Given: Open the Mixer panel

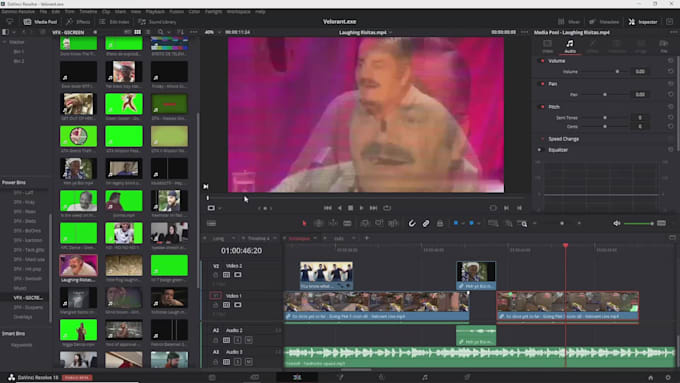Looking at the screenshot, I should 569,22.
